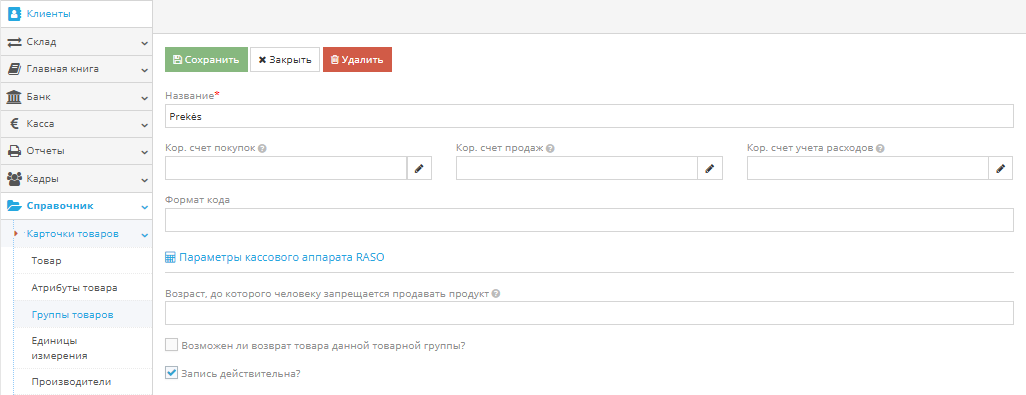Click the Отчеты printer icon
Screen dimensions: 1026x395
point(14,151)
